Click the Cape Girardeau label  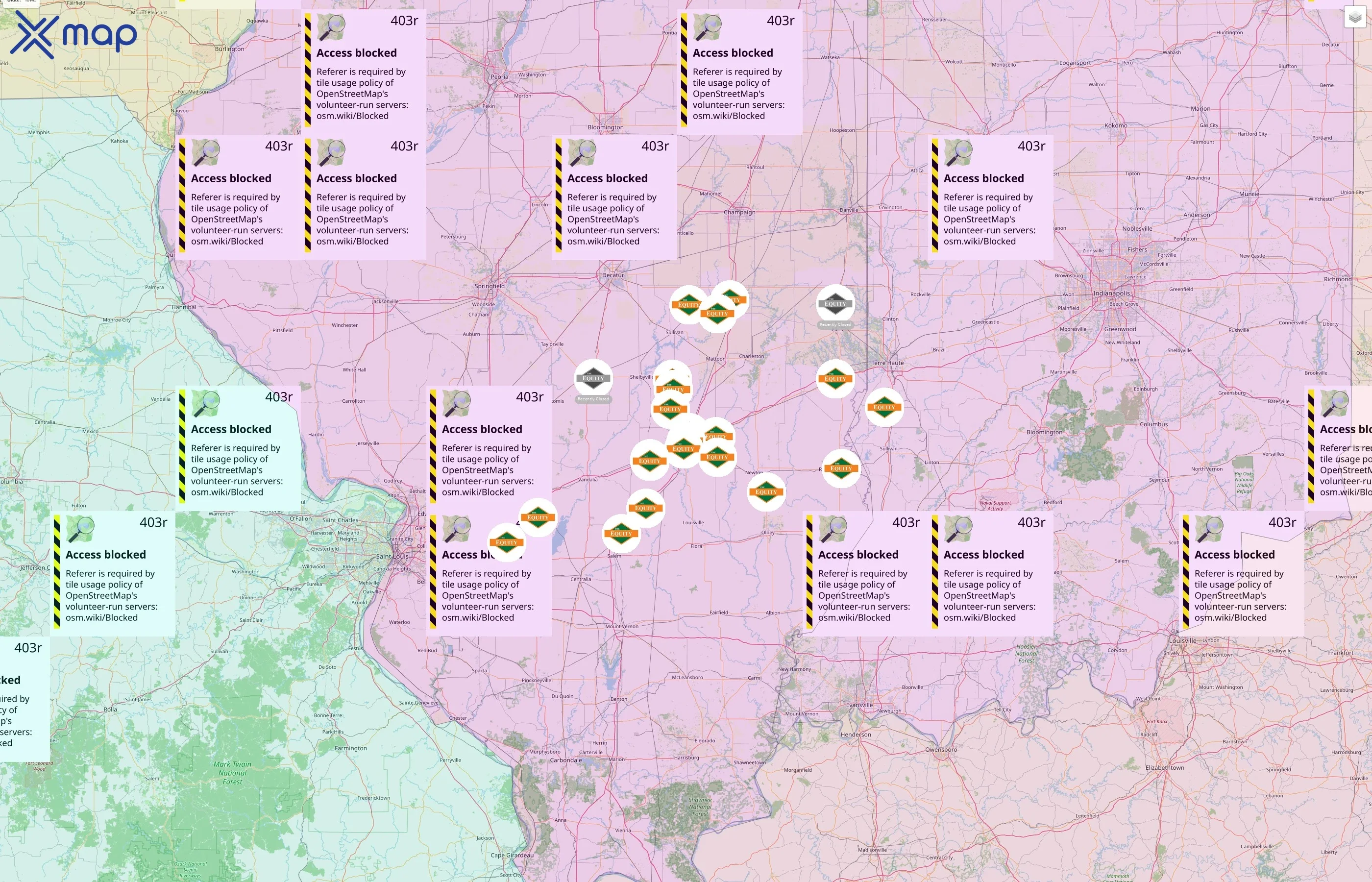[512, 855]
